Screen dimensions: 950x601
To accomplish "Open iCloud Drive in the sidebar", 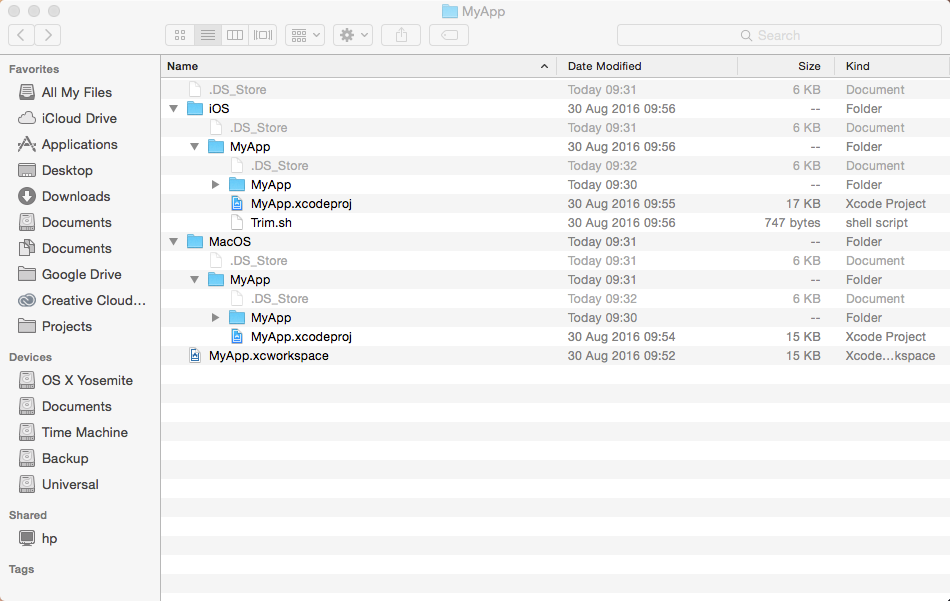I will point(80,118).
